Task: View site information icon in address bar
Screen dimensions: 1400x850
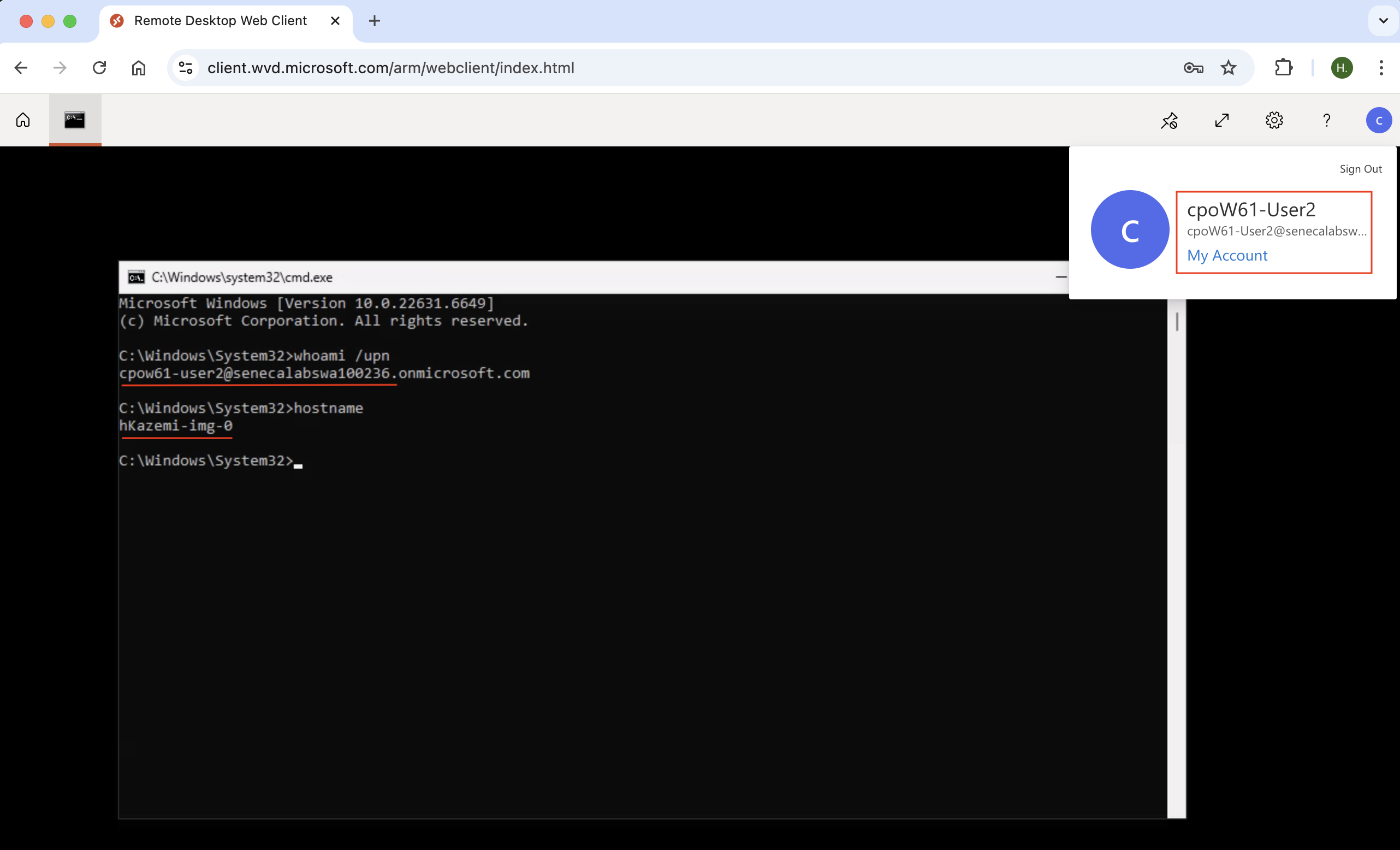Action: (186, 68)
